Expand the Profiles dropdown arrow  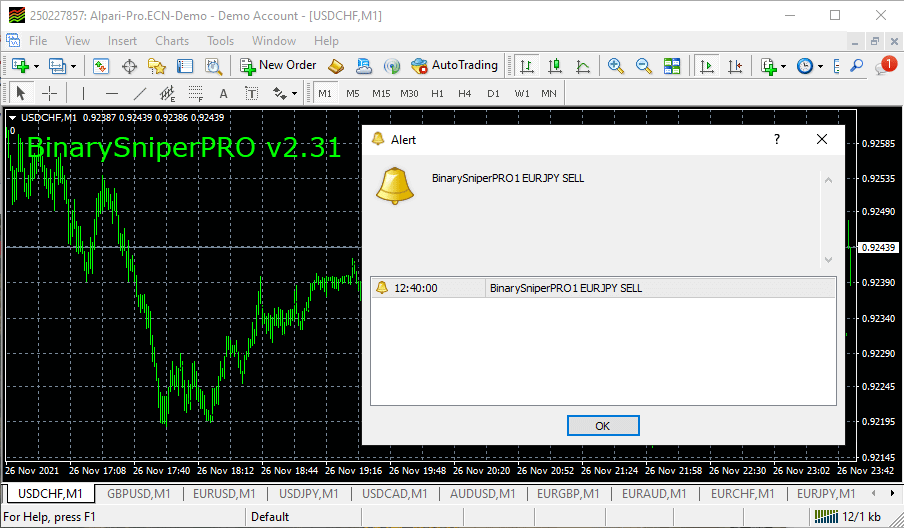73,66
